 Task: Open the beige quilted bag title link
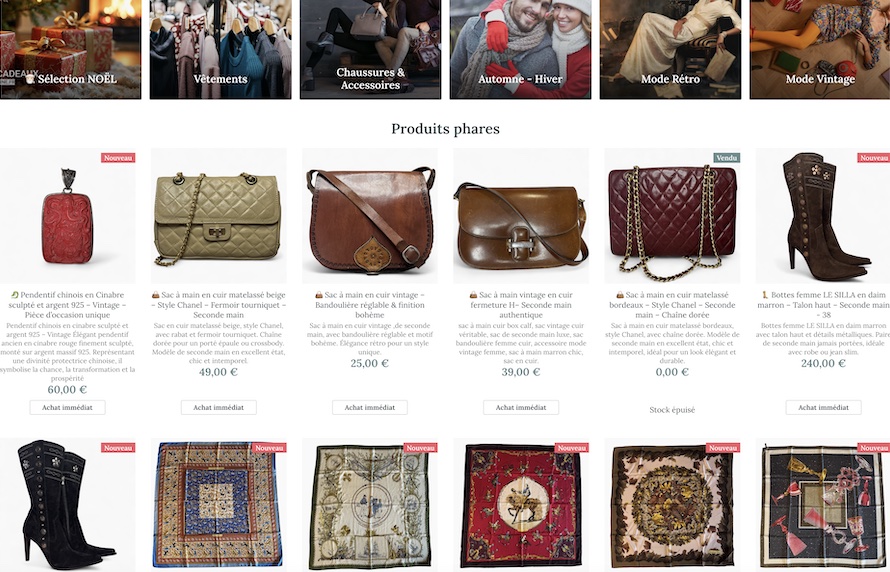pyautogui.click(x=219, y=305)
